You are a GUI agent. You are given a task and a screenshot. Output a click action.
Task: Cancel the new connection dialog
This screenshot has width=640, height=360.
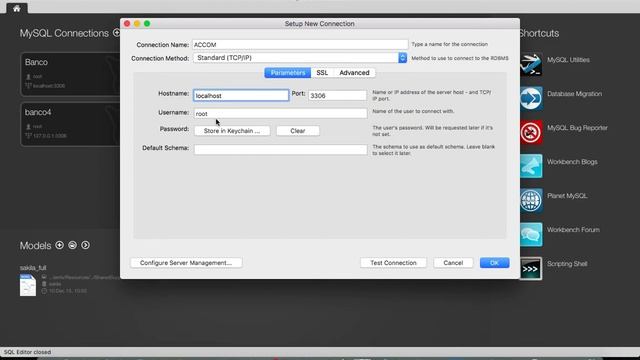point(453,262)
